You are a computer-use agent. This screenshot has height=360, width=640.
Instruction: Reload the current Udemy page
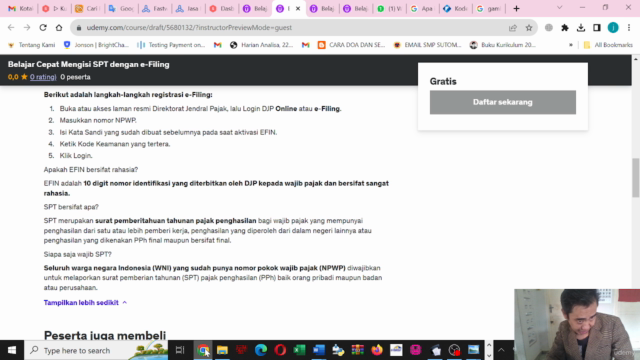43,28
